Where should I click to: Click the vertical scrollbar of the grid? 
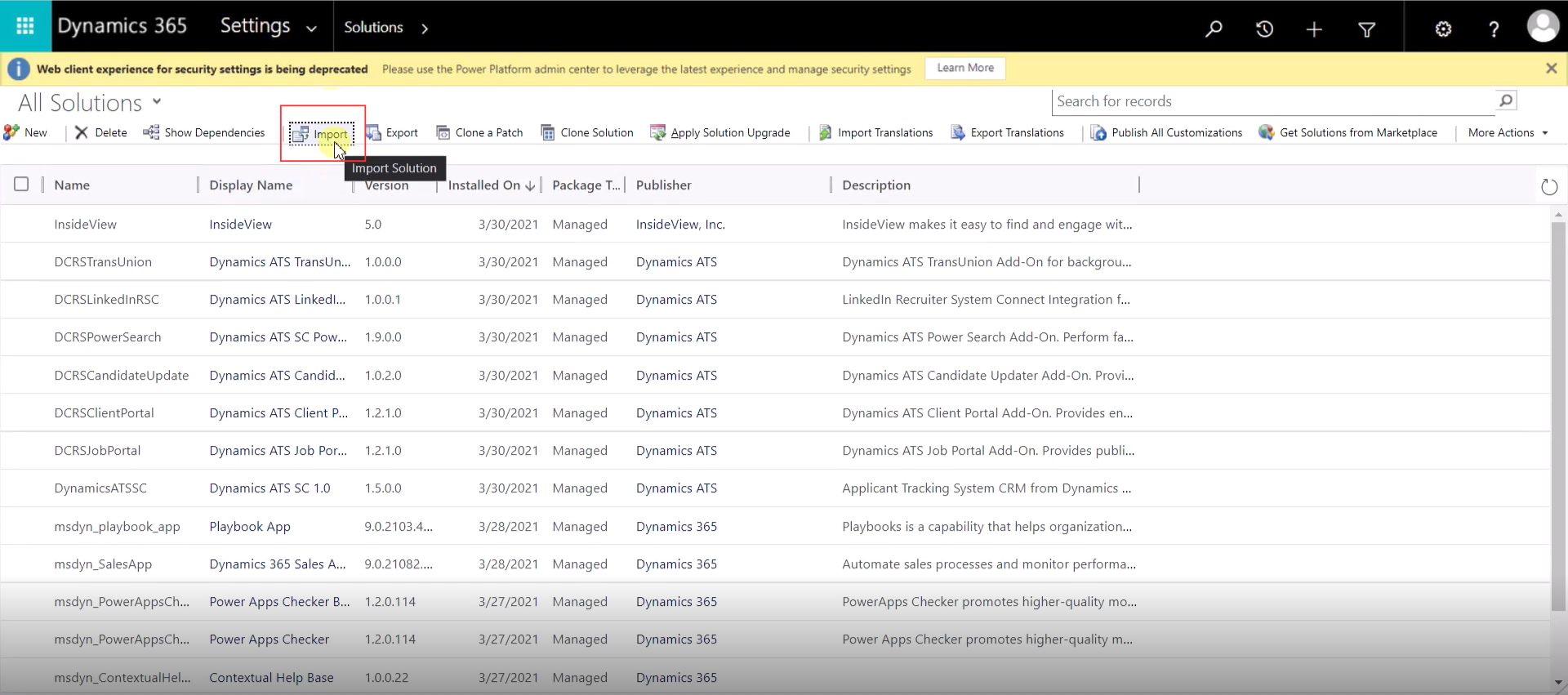1558,417
